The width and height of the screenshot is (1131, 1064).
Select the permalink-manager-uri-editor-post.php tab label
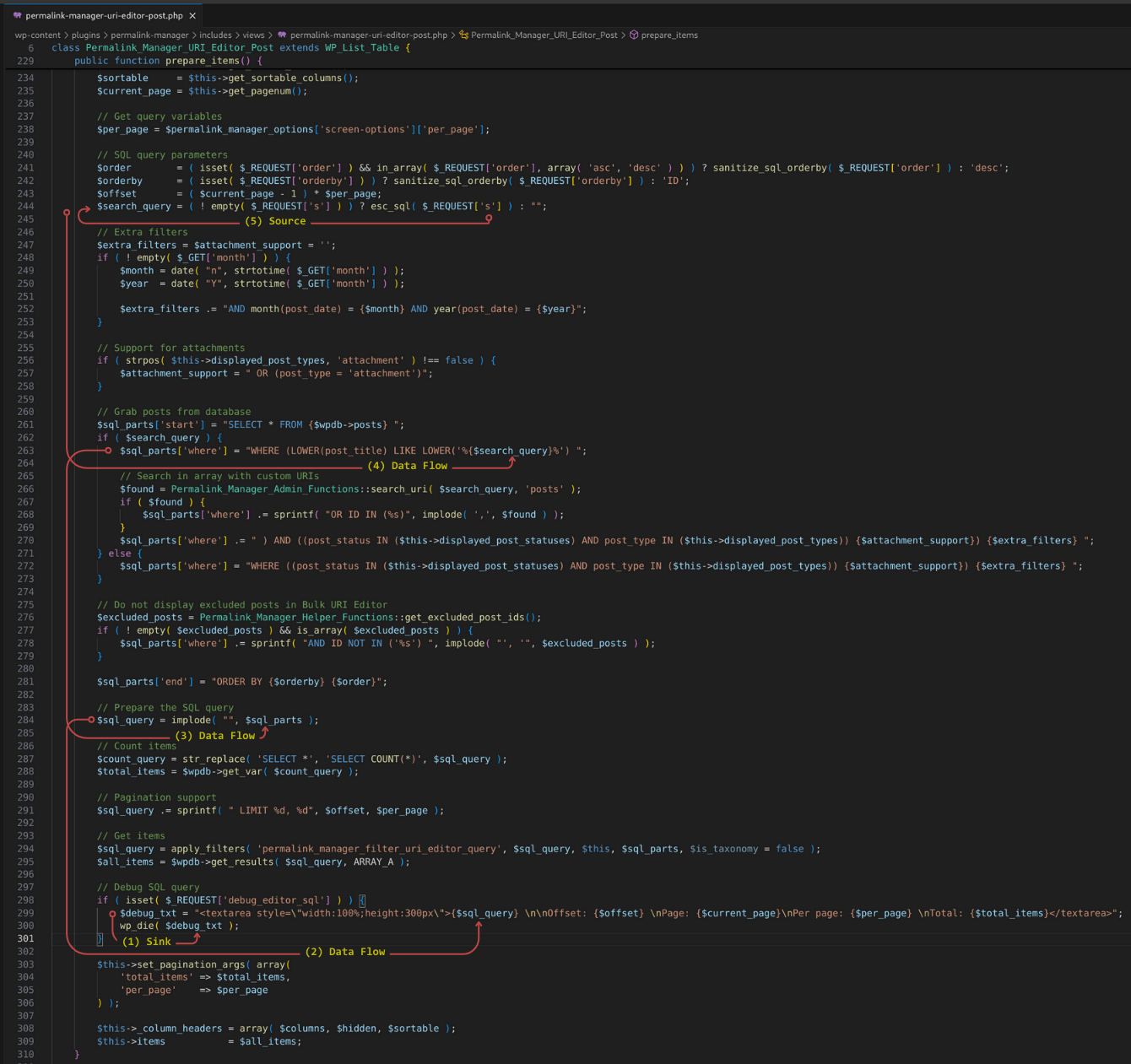coord(104,15)
